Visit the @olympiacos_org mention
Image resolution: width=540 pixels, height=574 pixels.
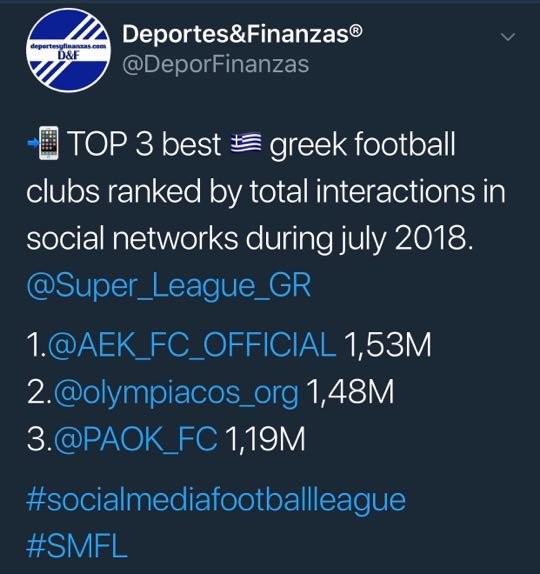point(176,393)
